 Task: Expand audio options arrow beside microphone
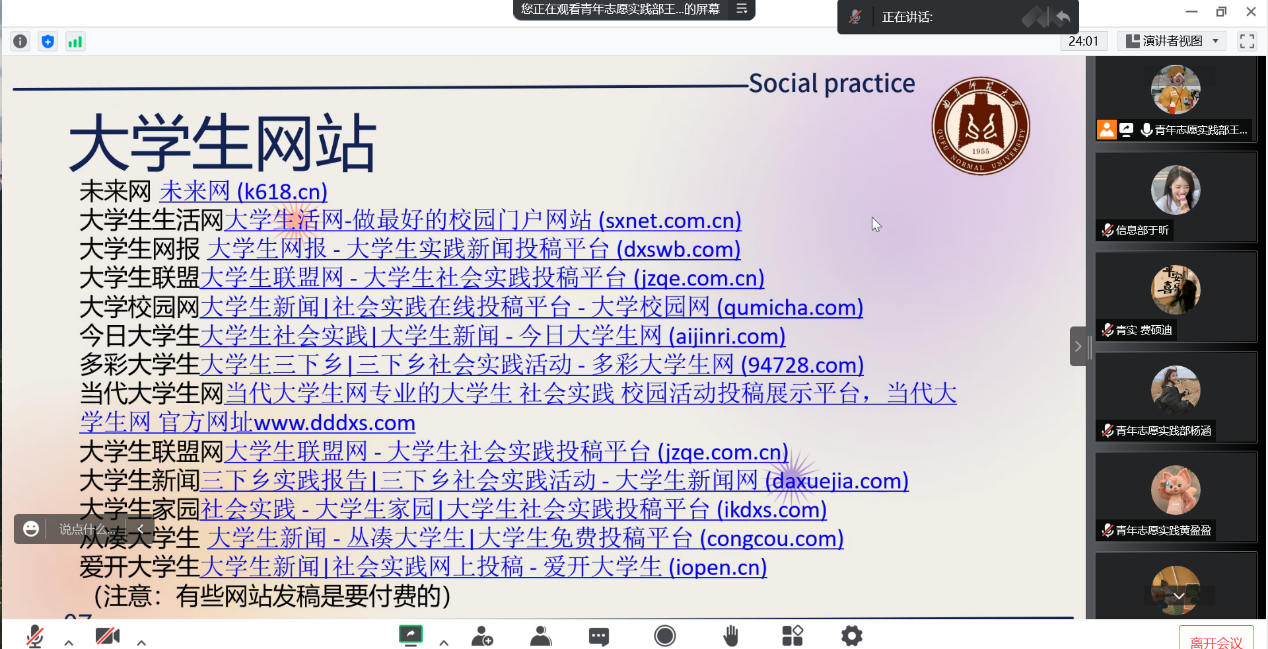[68, 641]
